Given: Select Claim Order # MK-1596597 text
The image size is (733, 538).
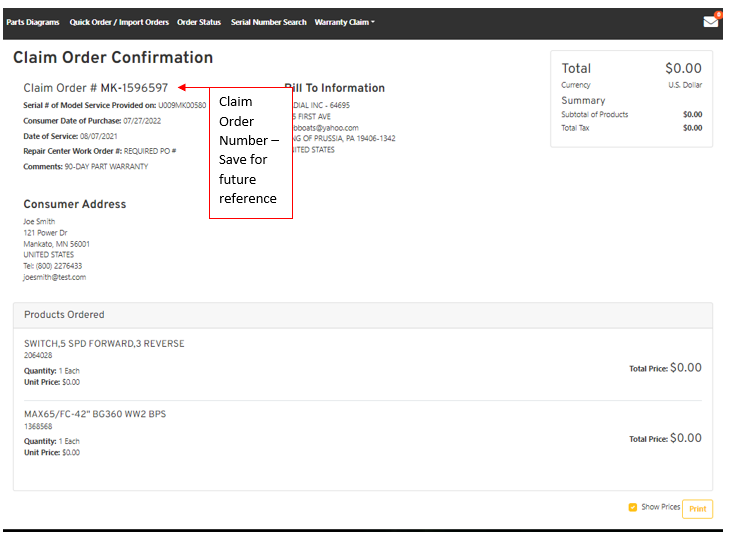Looking at the screenshot, I should tap(95, 88).
